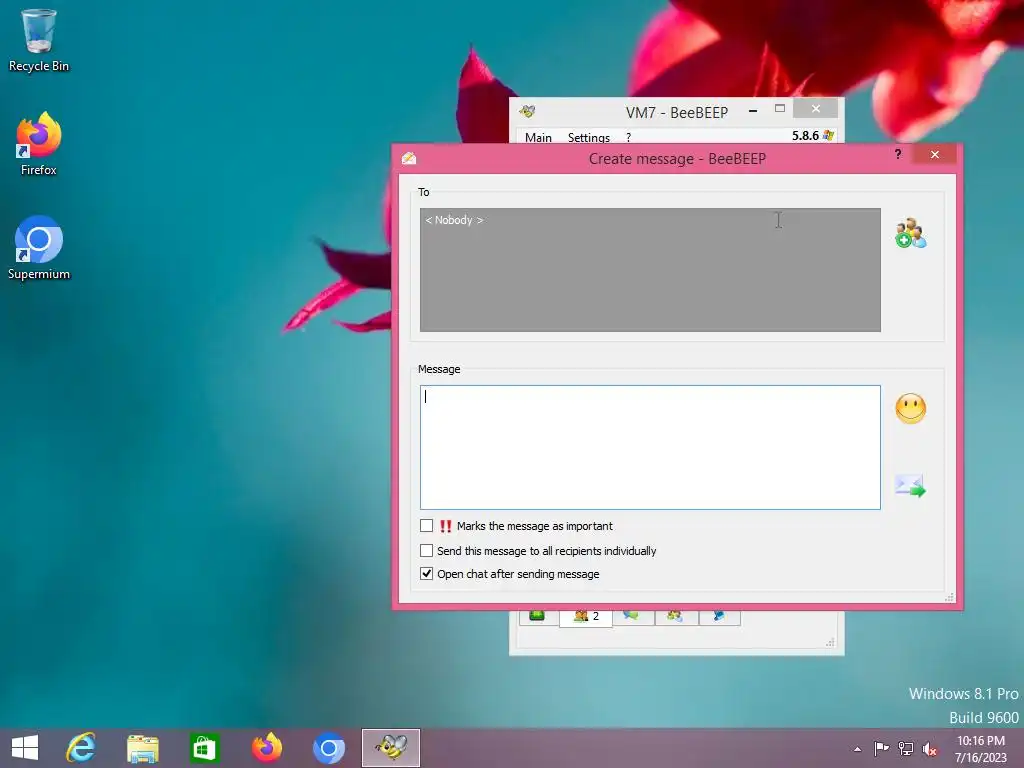This screenshot has width=1024, height=768.
Task: Click the Create message window title icon
Action: pos(409,159)
